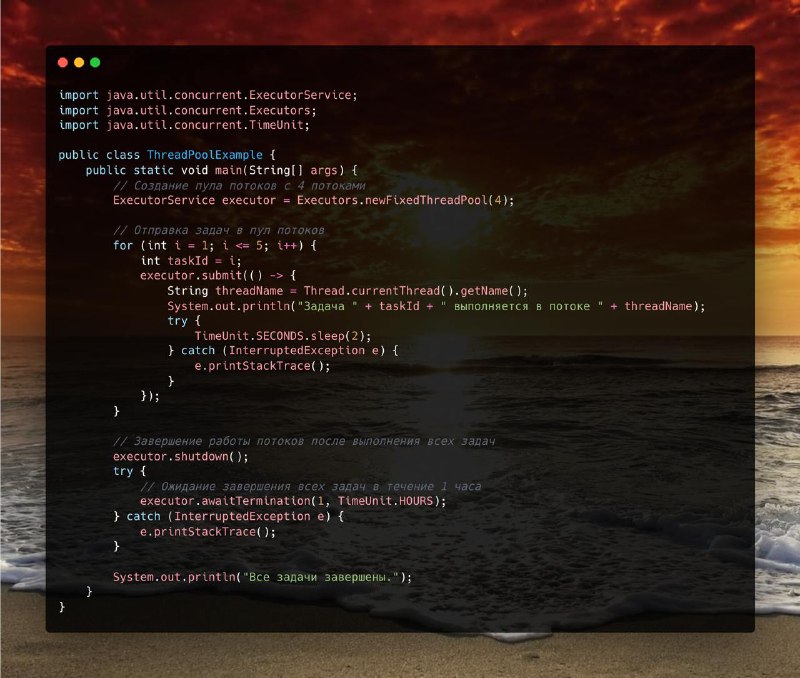800x678 pixels.
Task: Click the text "executor.shutdown();"
Action: [181, 456]
